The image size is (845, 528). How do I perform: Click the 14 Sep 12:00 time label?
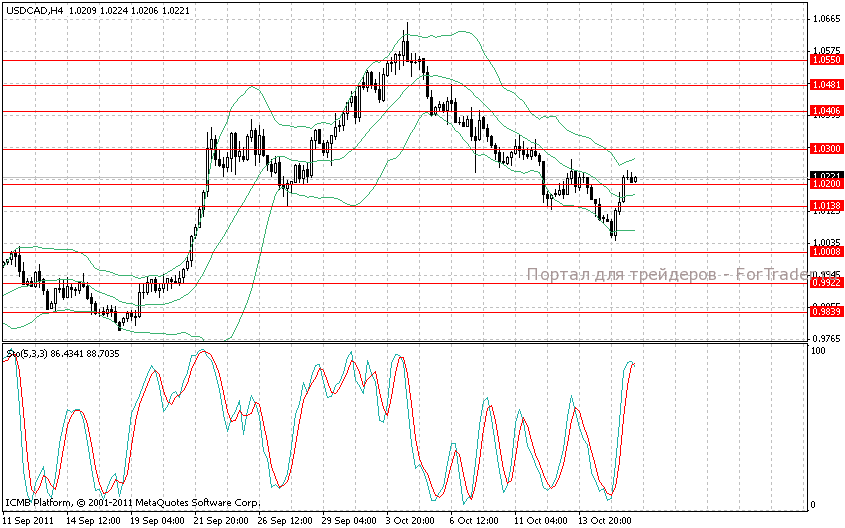[x=93, y=520]
